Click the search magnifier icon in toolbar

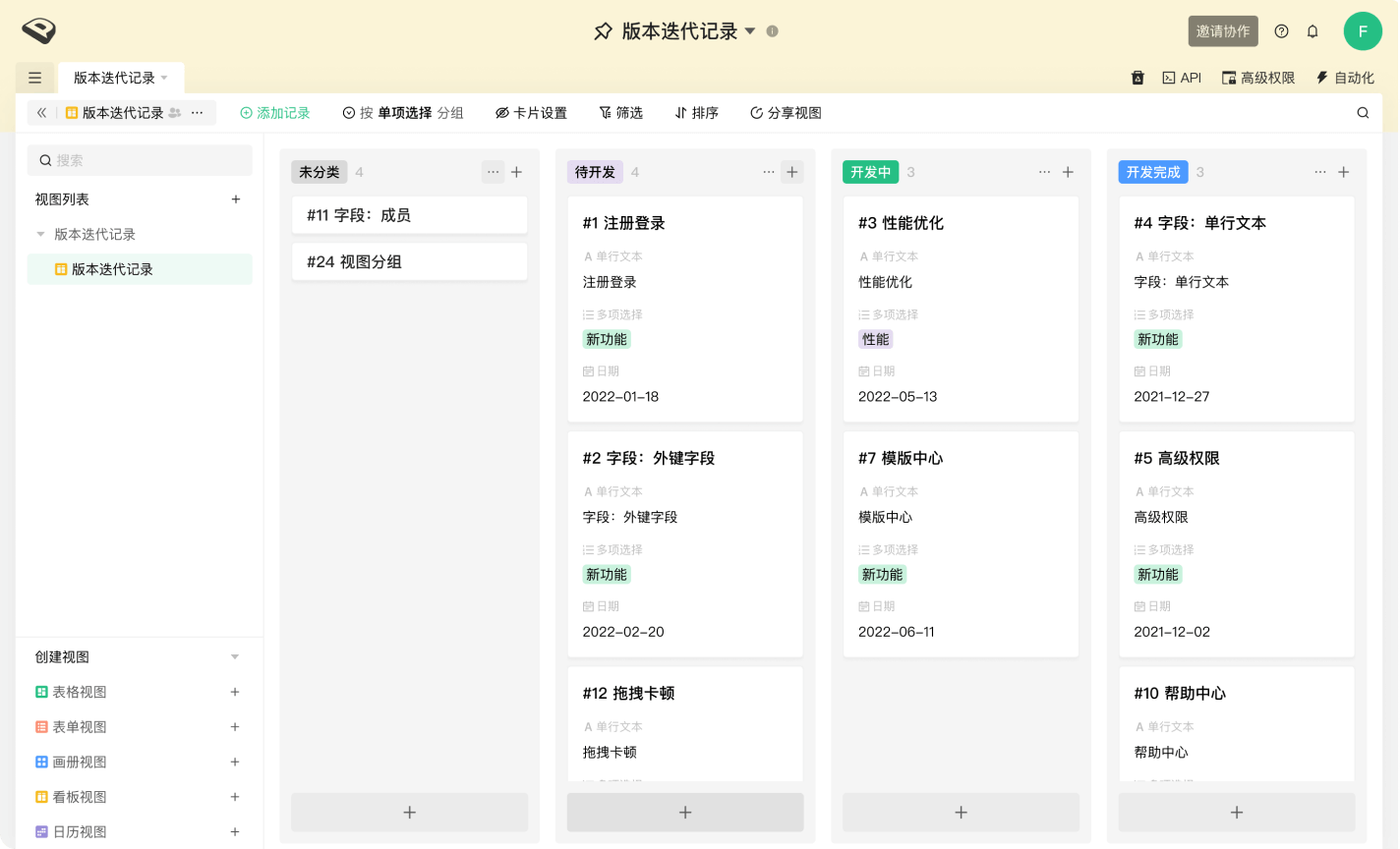point(1363,113)
